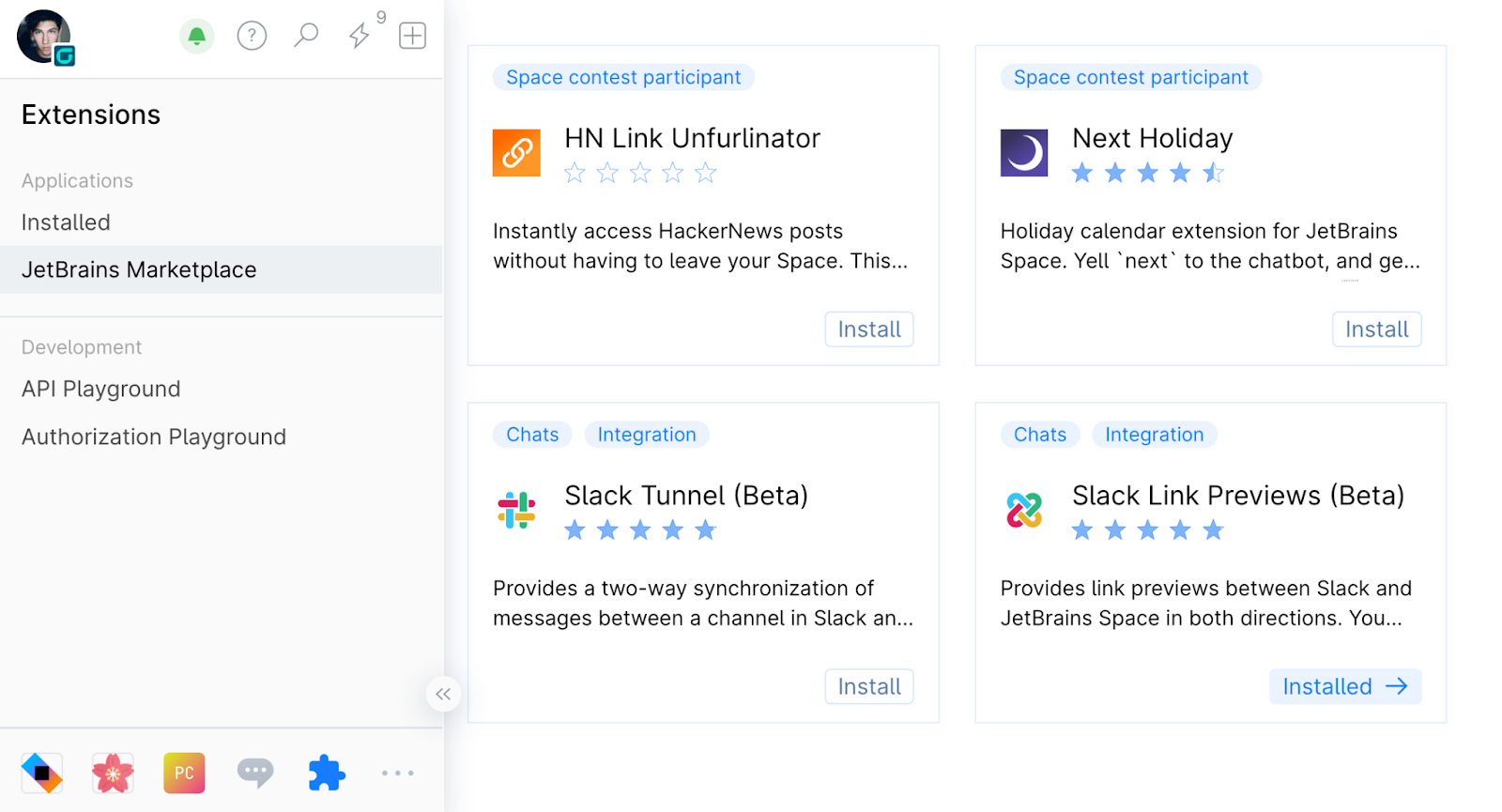Image resolution: width=1502 pixels, height=812 pixels.
Task: Install the Slack Tunnel (Beta) extension
Action: 868,687
